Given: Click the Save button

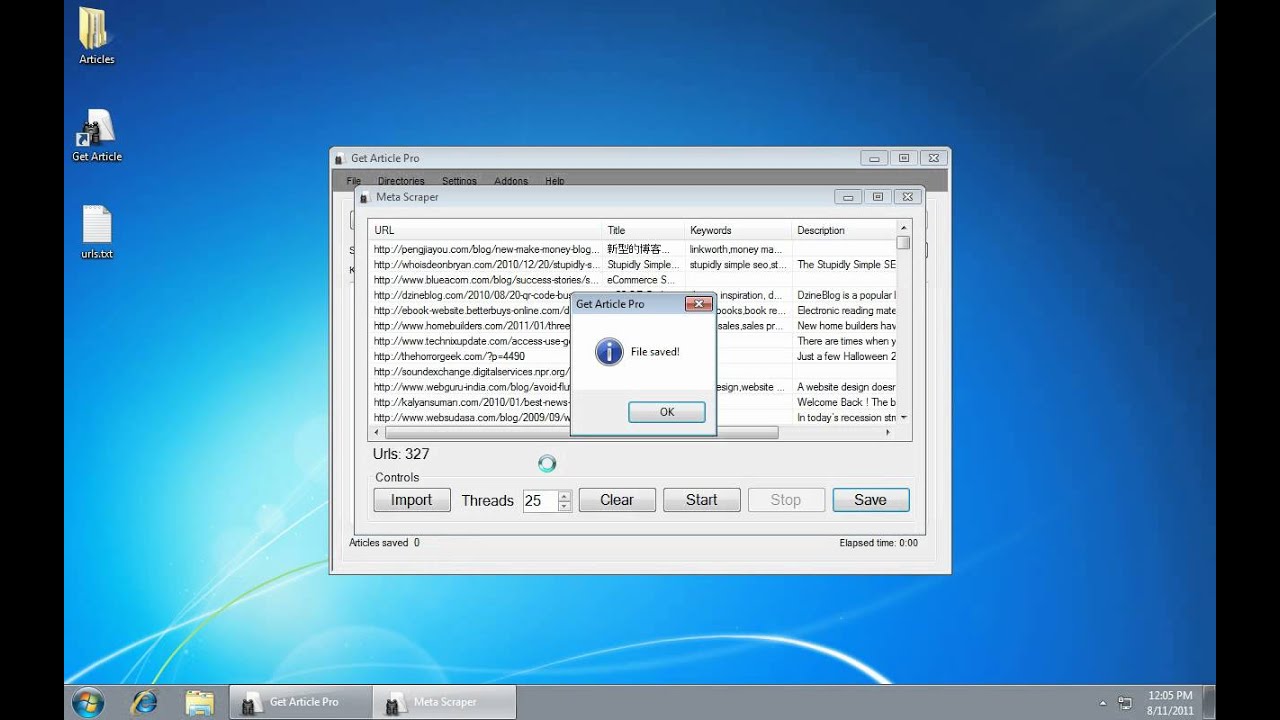Looking at the screenshot, I should (870, 500).
